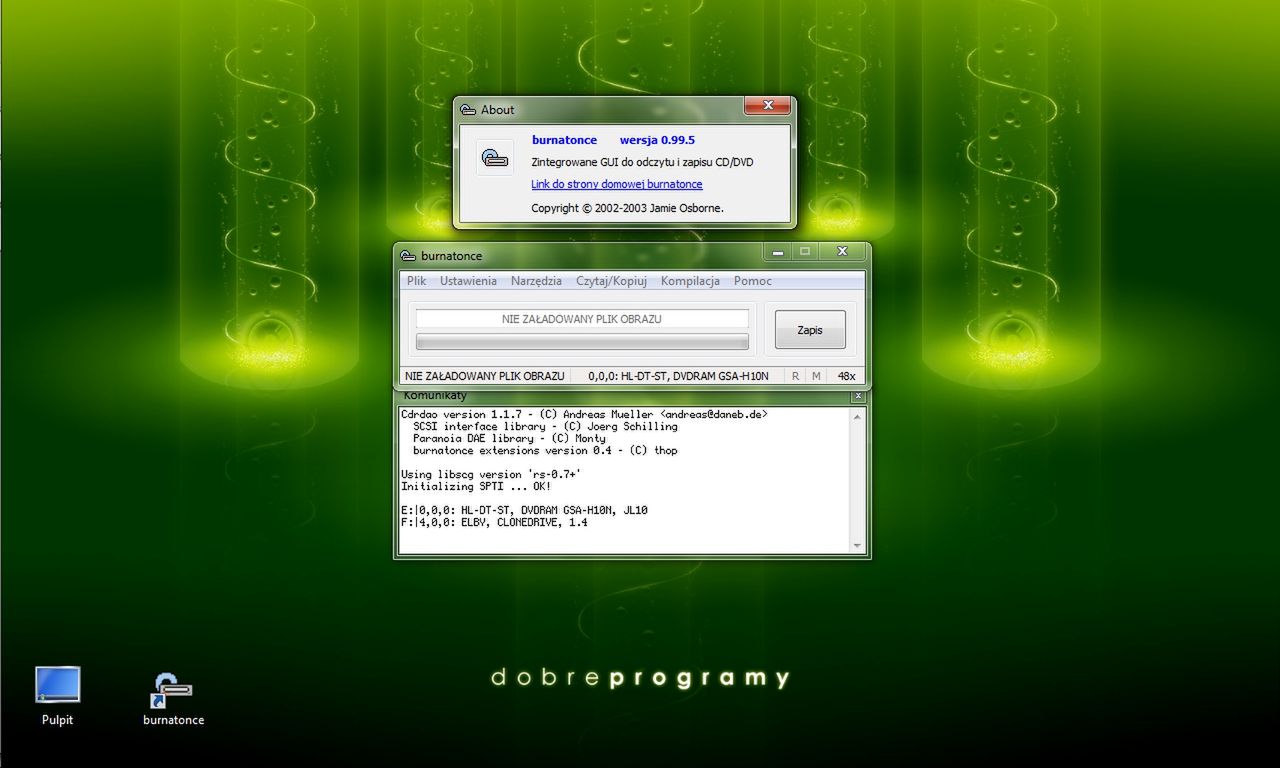
Task: Open the burnatonce homepage link
Action: [616, 184]
